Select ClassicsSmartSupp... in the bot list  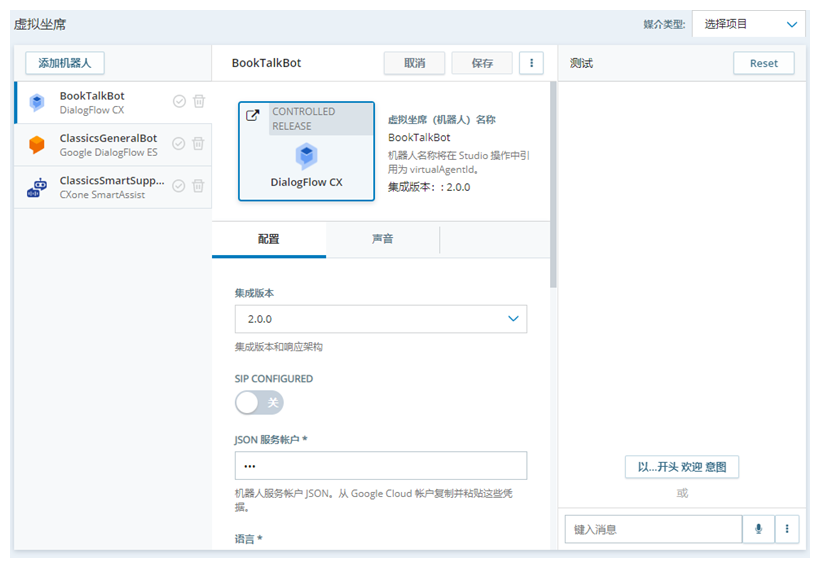point(113,188)
